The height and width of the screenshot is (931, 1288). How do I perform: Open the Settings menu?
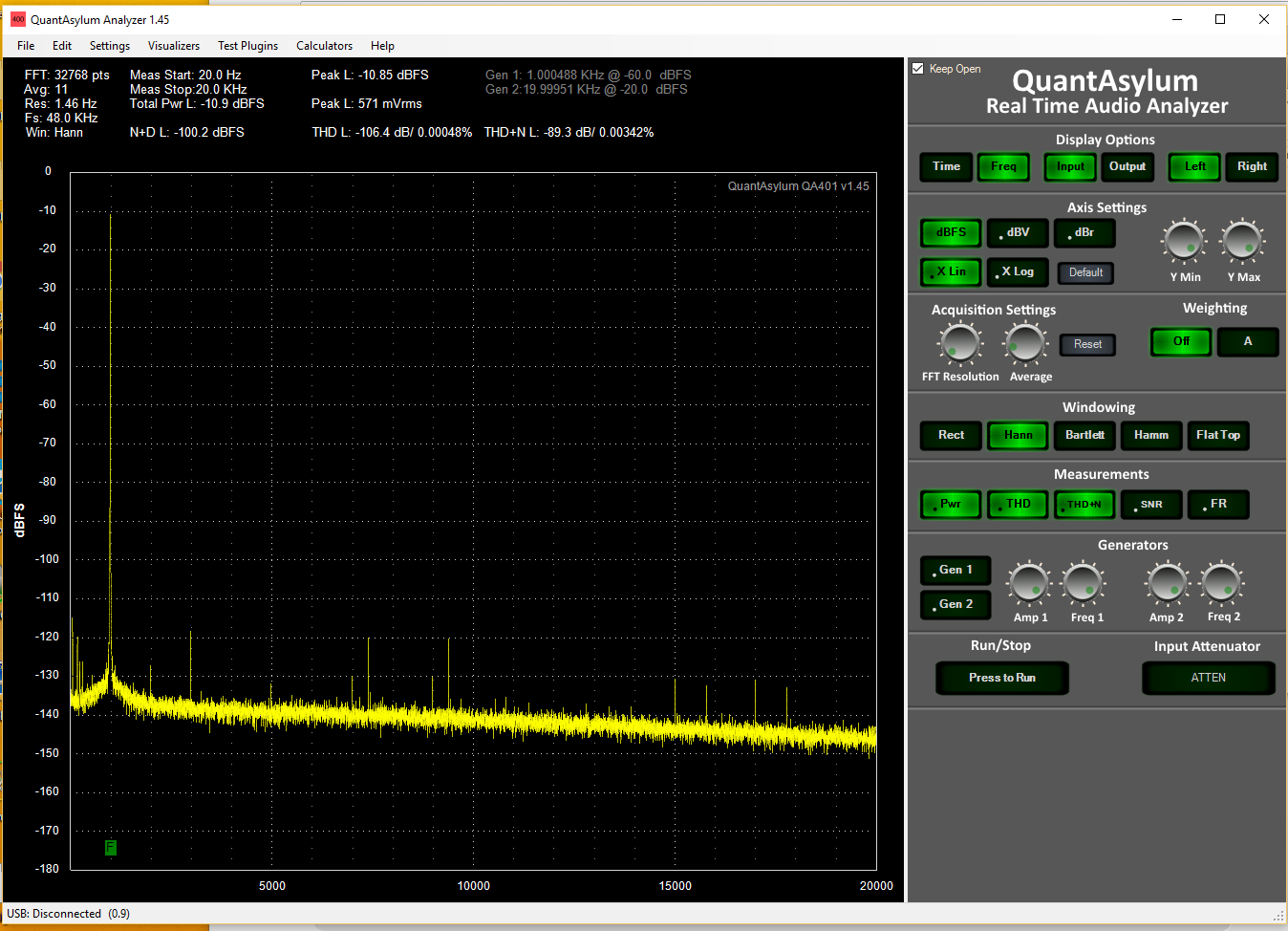[110, 46]
